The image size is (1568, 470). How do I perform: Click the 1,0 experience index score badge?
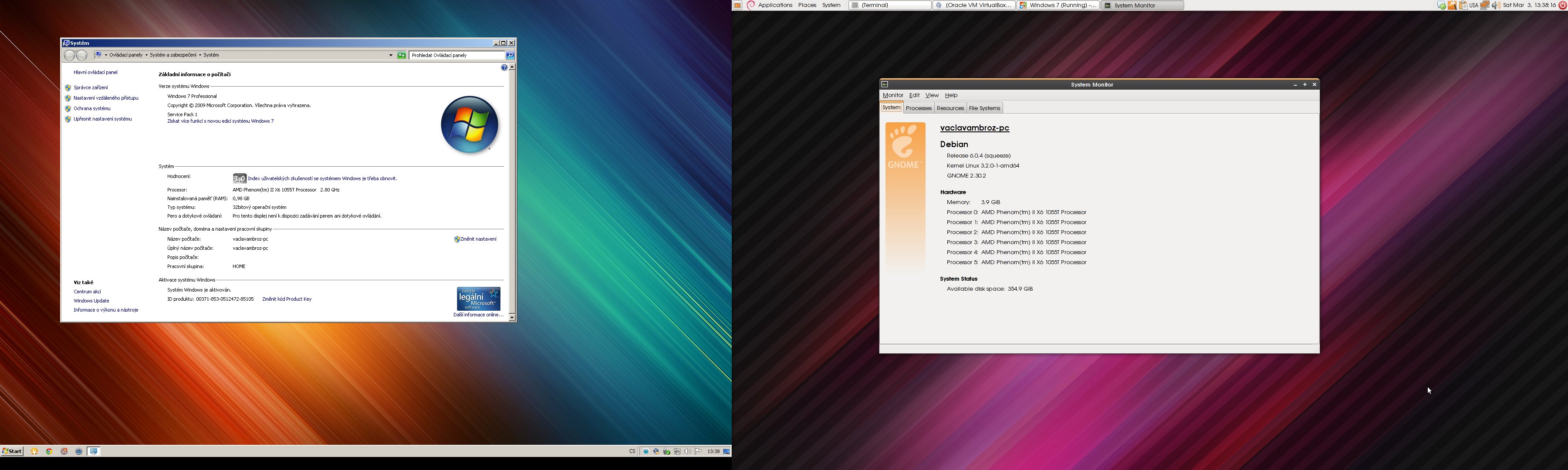(x=240, y=178)
